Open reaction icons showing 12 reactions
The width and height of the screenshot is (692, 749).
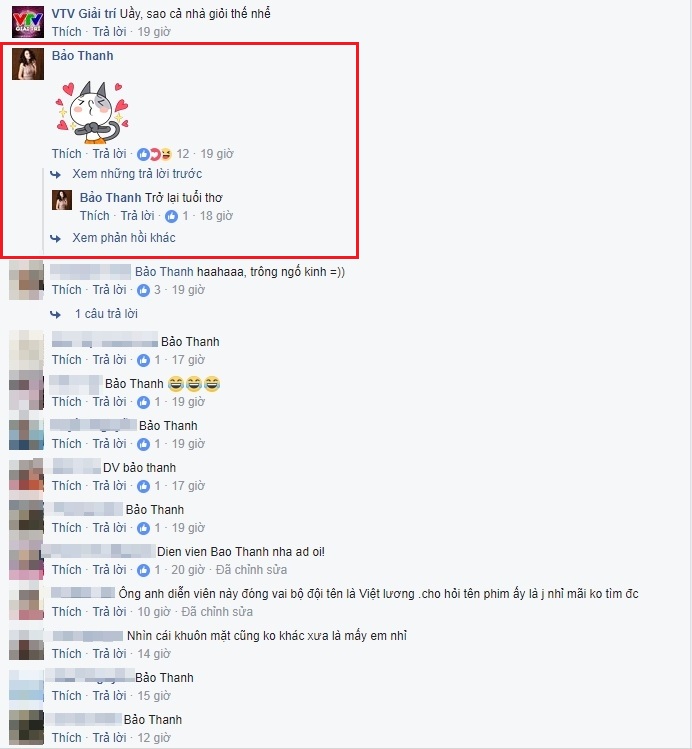coord(154,154)
